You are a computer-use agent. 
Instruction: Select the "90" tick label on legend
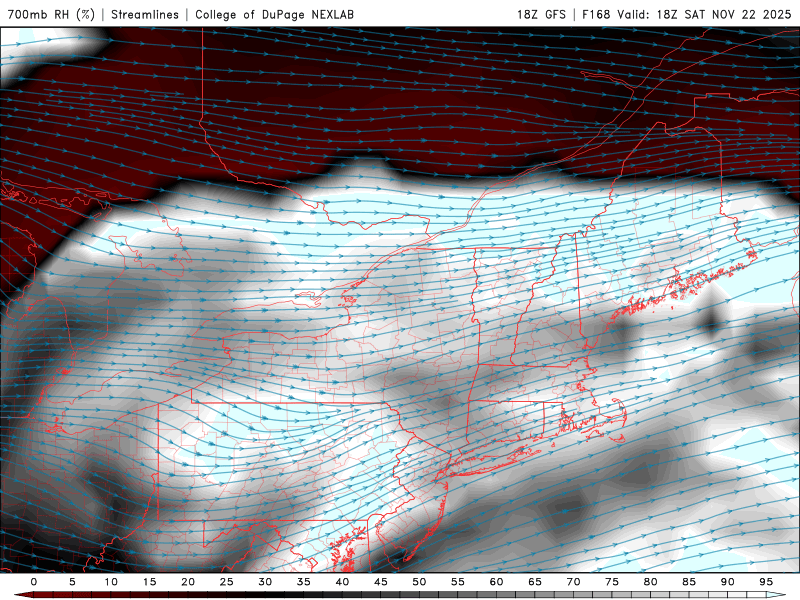727,582
